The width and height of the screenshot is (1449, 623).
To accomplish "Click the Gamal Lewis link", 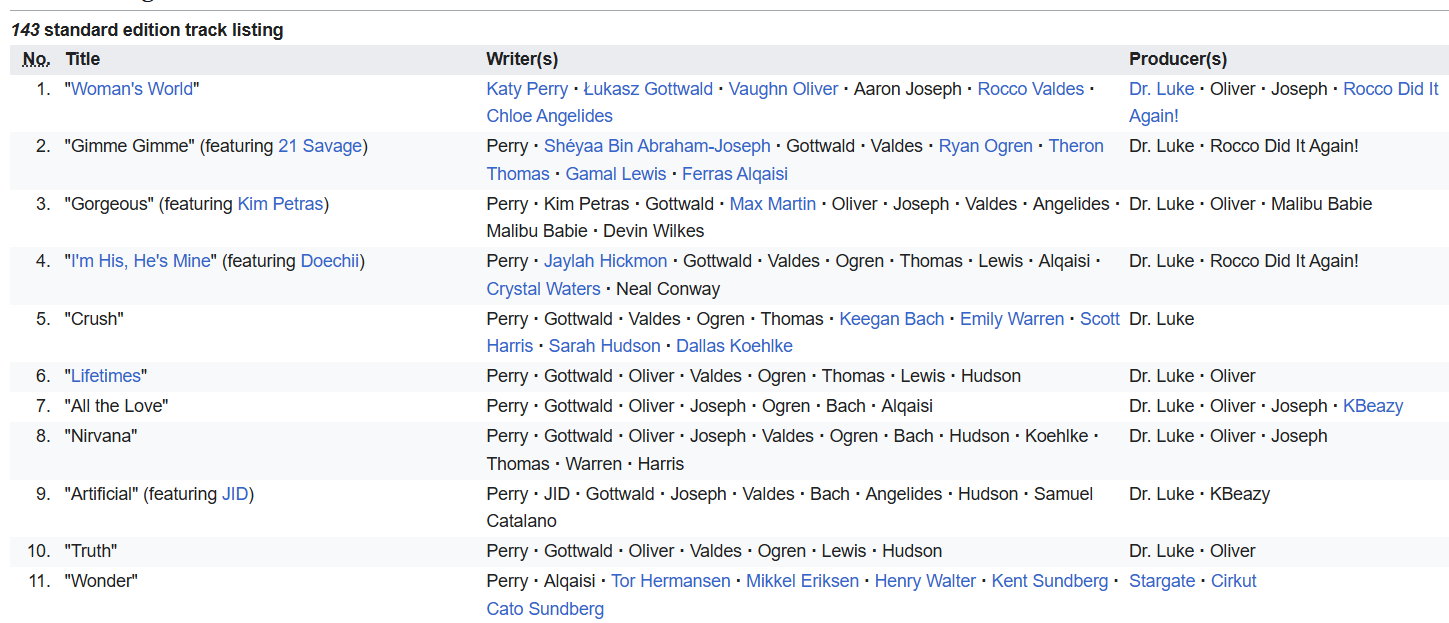I will [x=615, y=174].
